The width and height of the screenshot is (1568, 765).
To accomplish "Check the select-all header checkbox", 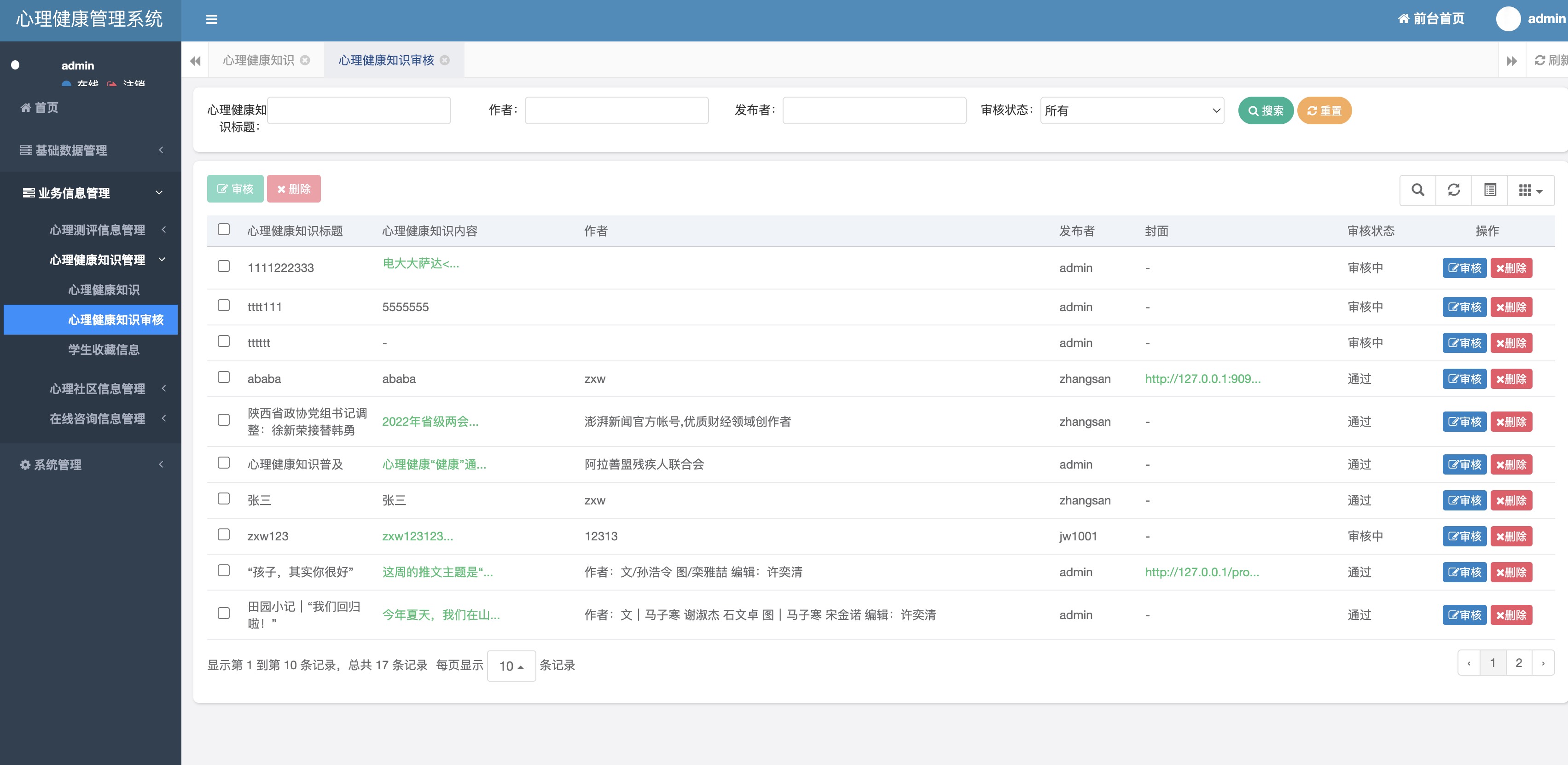I will pyautogui.click(x=223, y=229).
